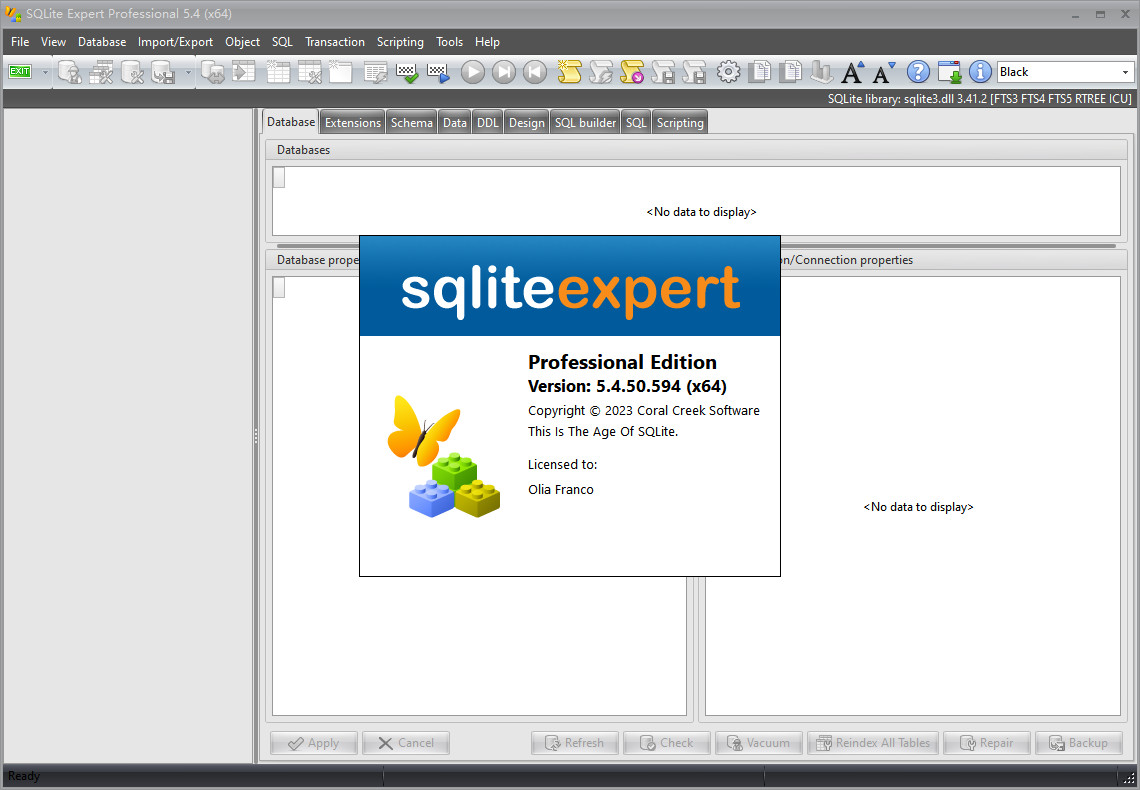Open the Help menu
Image resolution: width=1140 pixels, height=790 pixels.
(x=487, y=42)
